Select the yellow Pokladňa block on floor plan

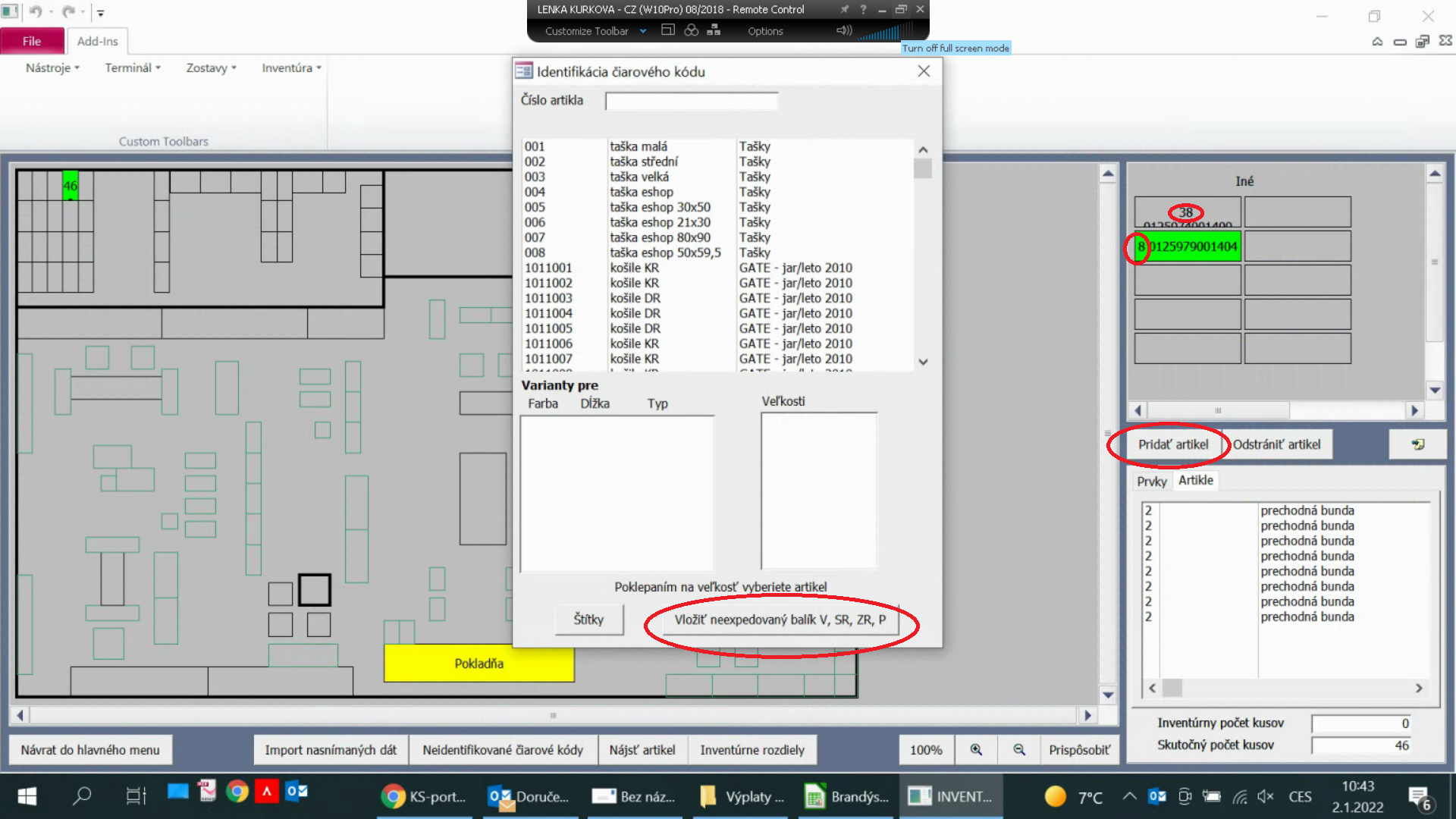pos(479,664)
